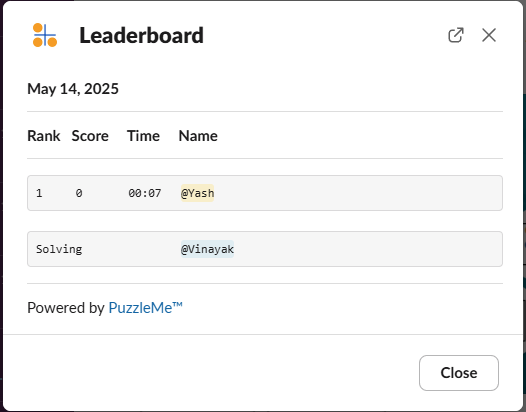Click empty space in the Solving row
The height and width of the screenshot is (412, 526).
tap(369, 249)
